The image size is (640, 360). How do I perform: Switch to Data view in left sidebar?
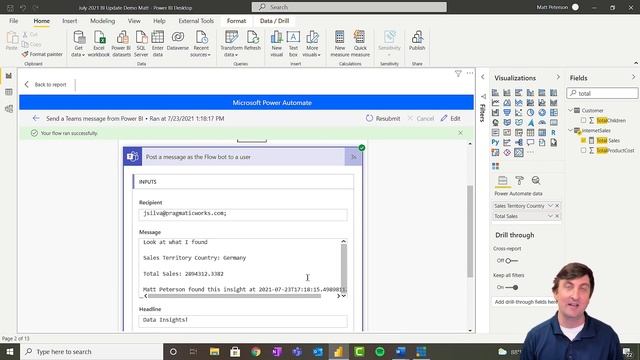click(9, 92)
